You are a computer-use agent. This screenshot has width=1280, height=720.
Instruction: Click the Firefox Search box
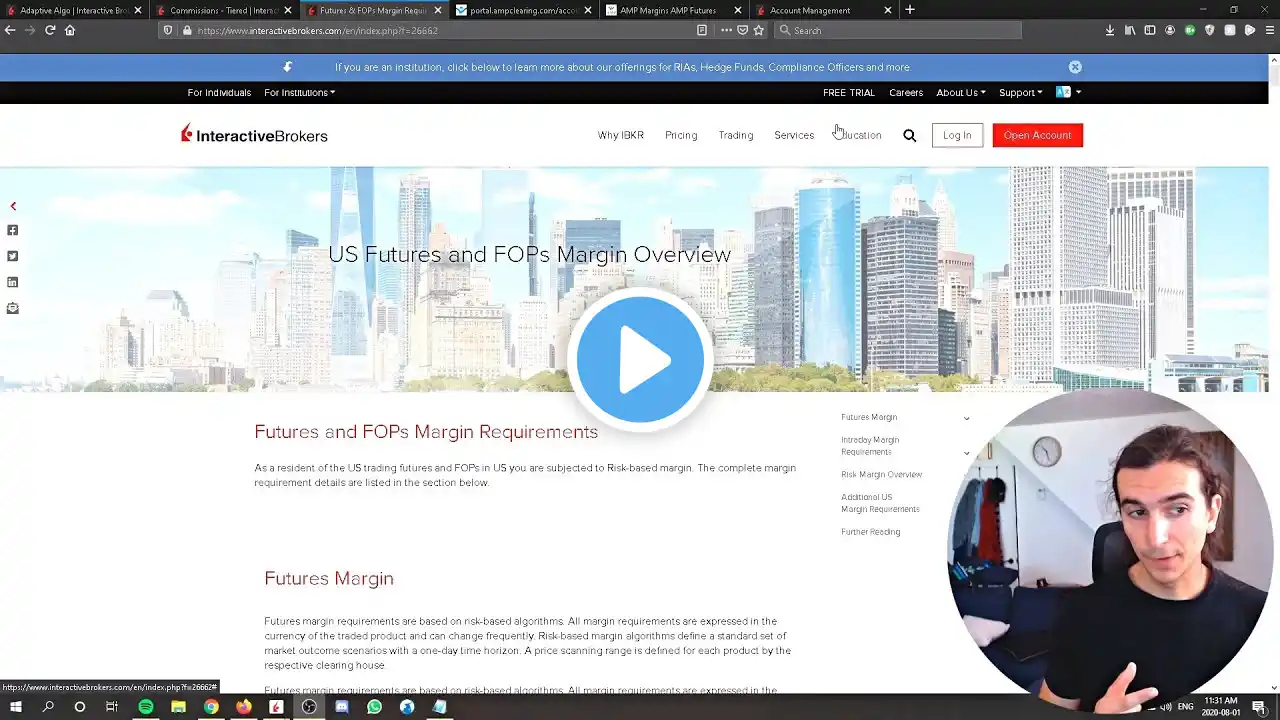click(897, 30)
